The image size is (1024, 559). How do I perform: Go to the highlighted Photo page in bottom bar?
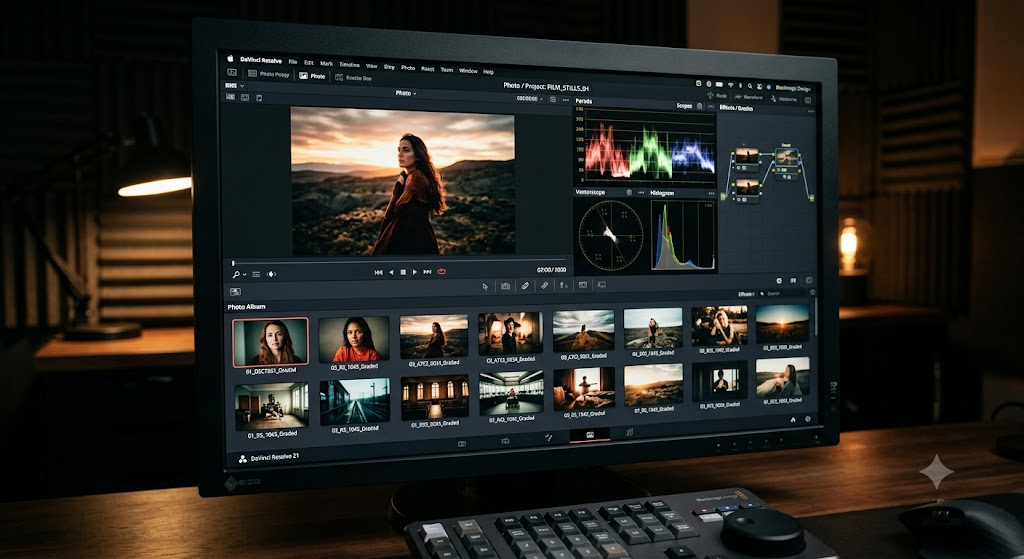point(590,435)
